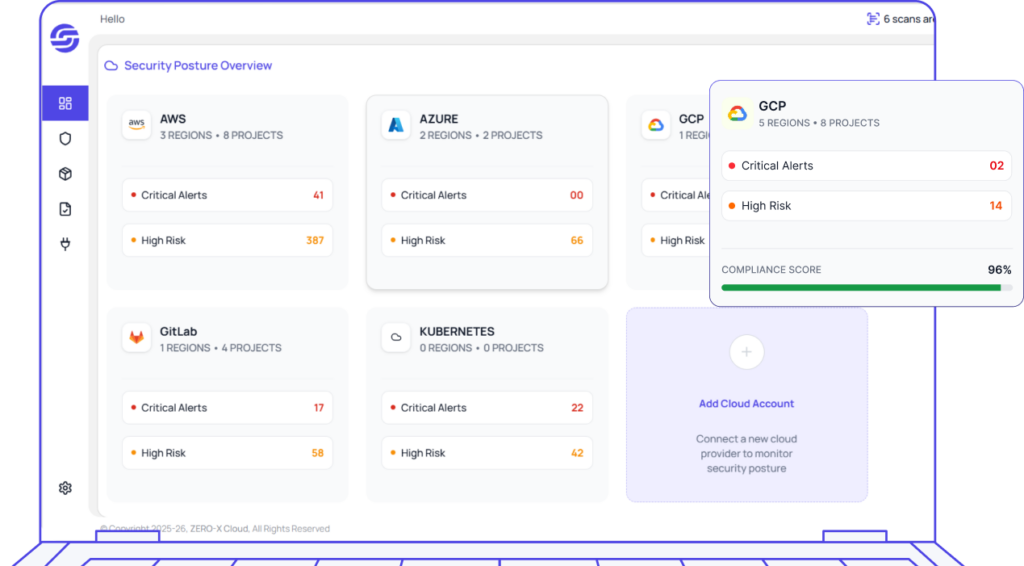
Task: Click the scans status icon in header
Action: click(x=873, y=19)
